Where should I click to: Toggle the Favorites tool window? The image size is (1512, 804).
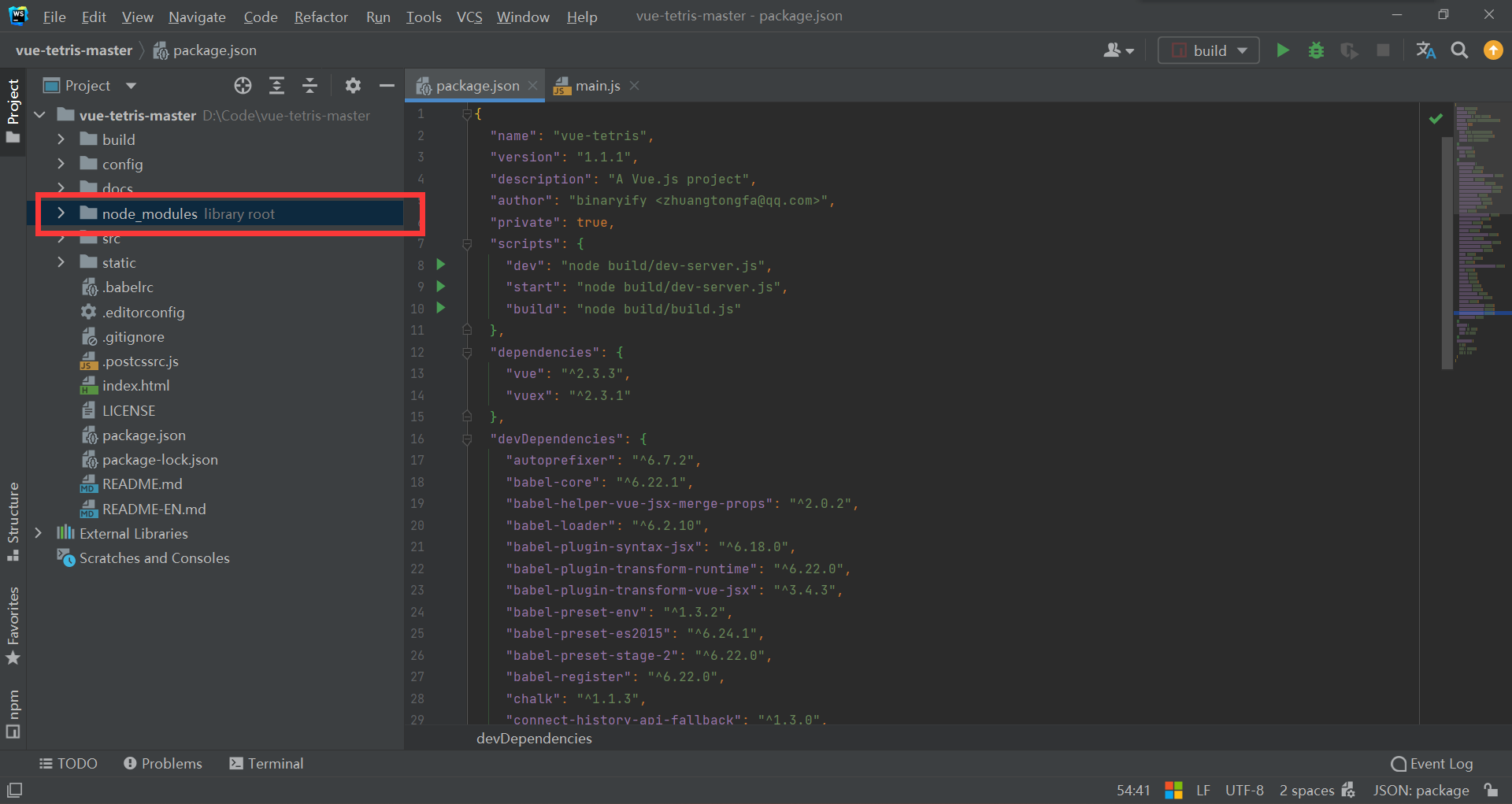click(13, 625)
